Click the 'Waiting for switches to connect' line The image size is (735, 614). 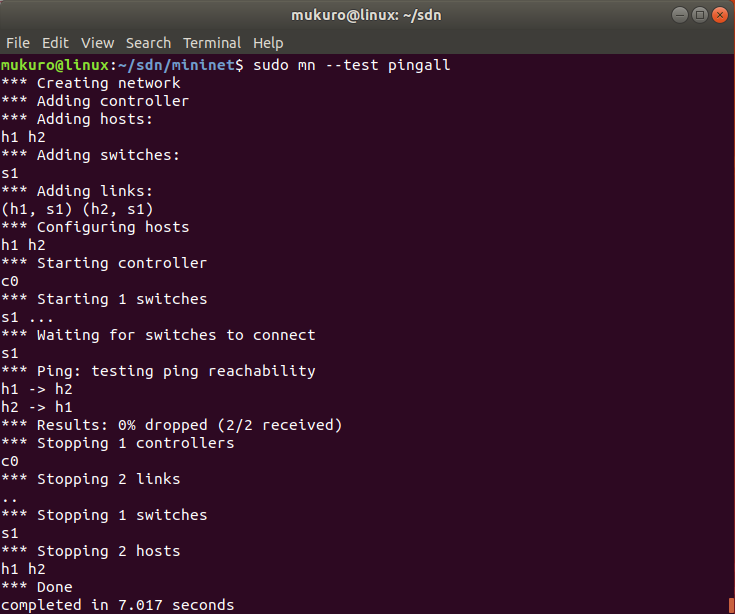[158, 335]
